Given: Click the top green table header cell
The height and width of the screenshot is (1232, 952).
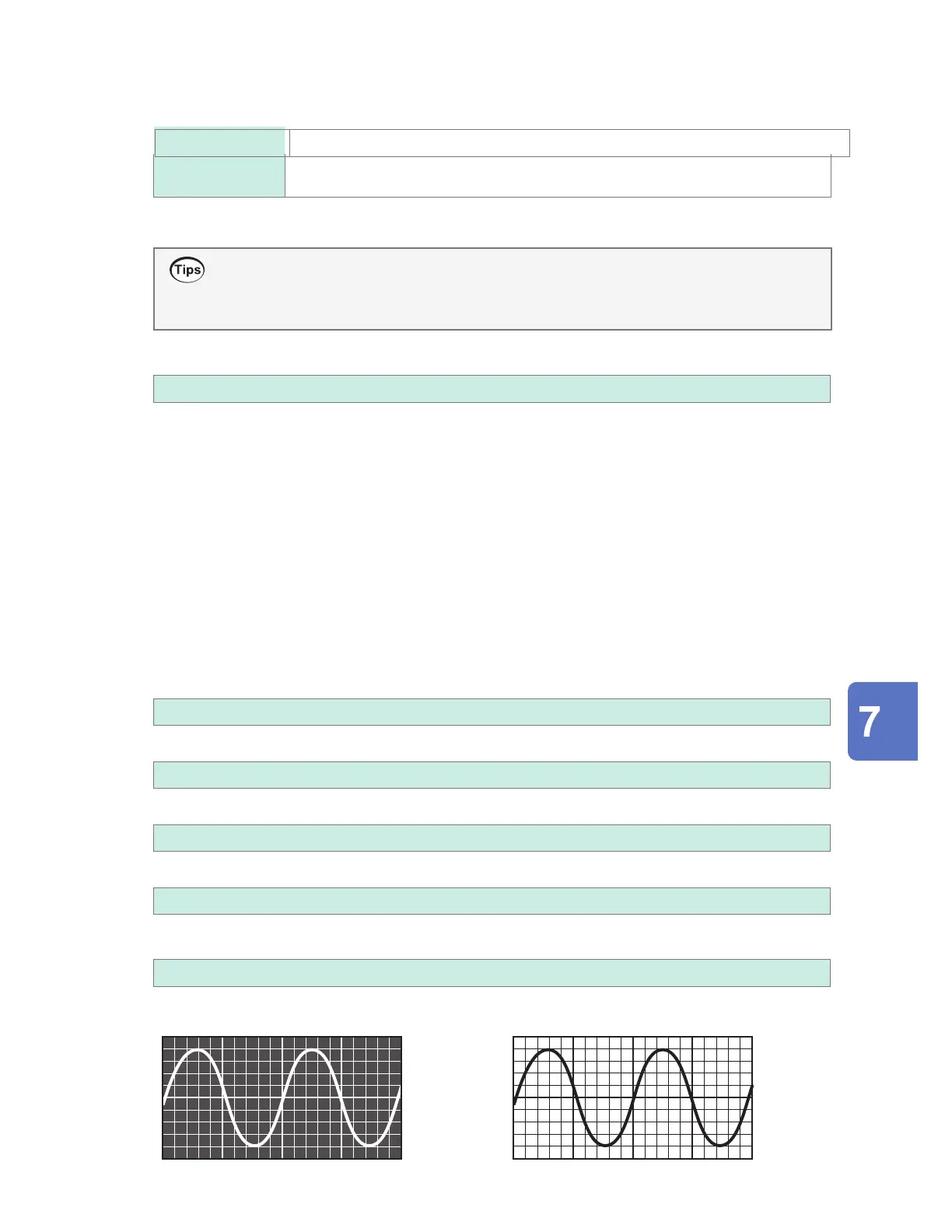Looking at the screenshot, I should [x=220, y=142].
